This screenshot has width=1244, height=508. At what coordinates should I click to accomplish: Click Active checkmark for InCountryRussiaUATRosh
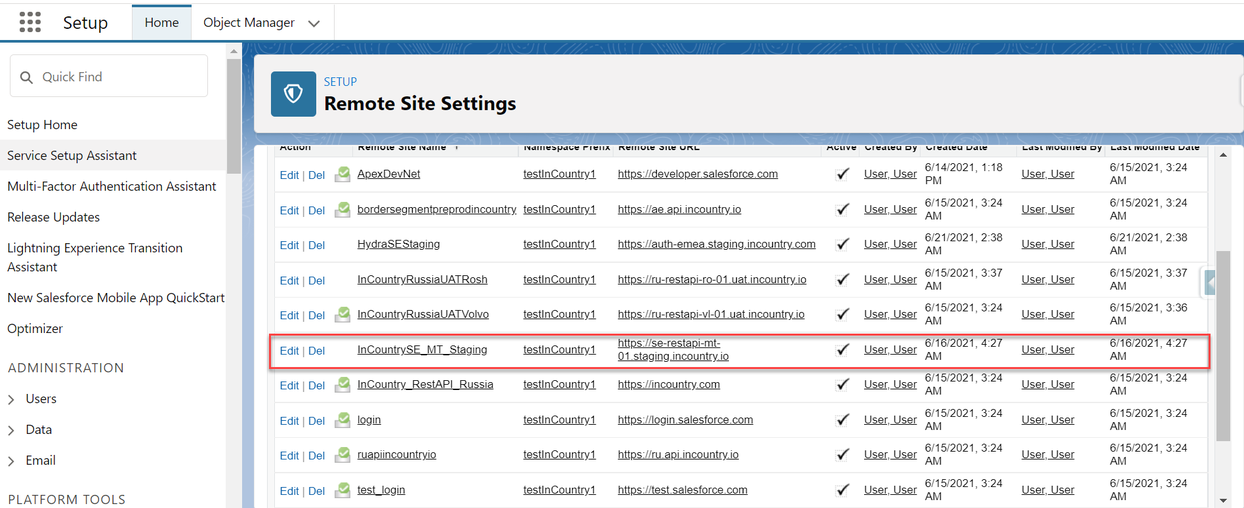(x=843, y=279)
